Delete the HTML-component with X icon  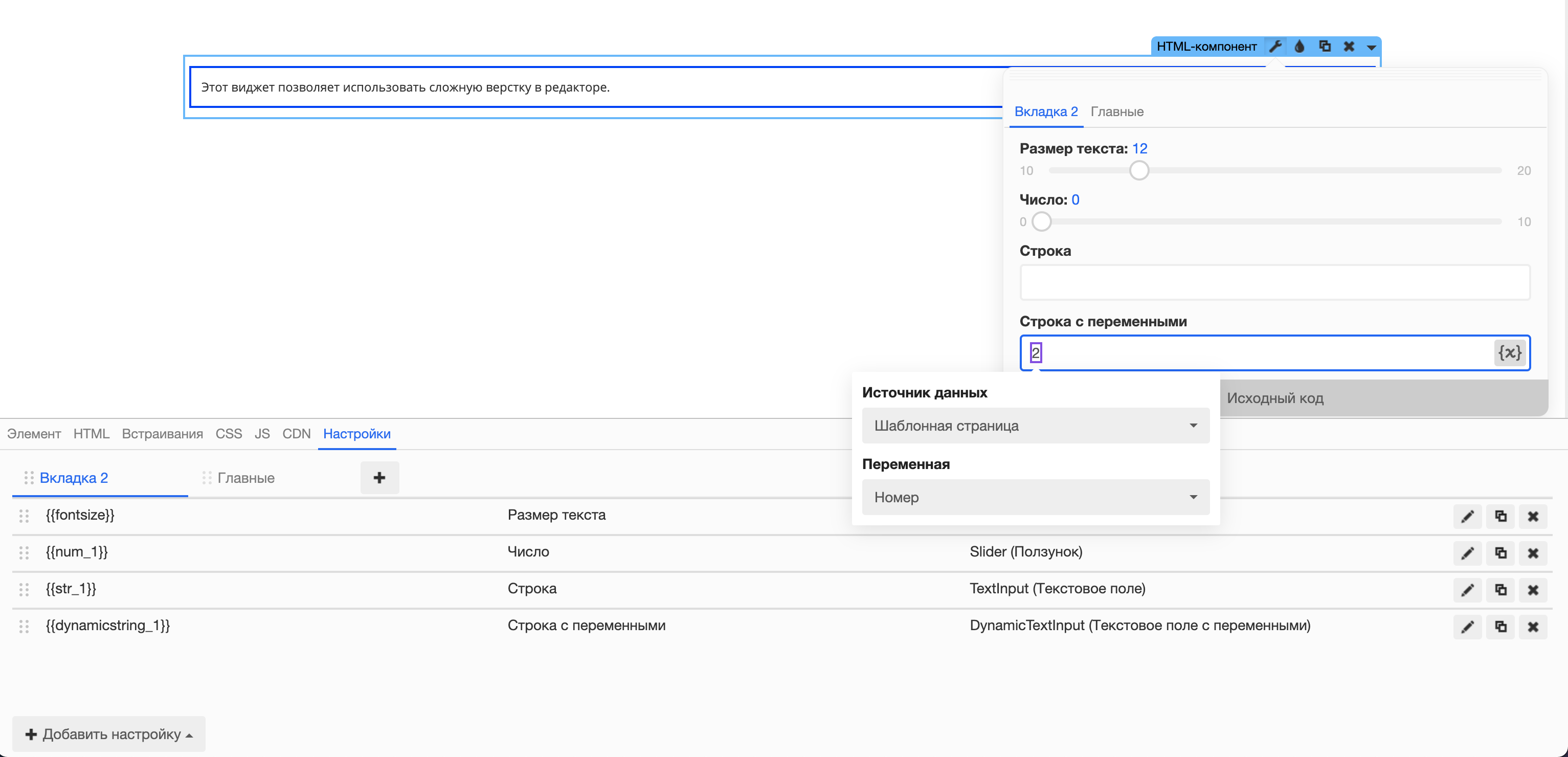(1349, 46)
